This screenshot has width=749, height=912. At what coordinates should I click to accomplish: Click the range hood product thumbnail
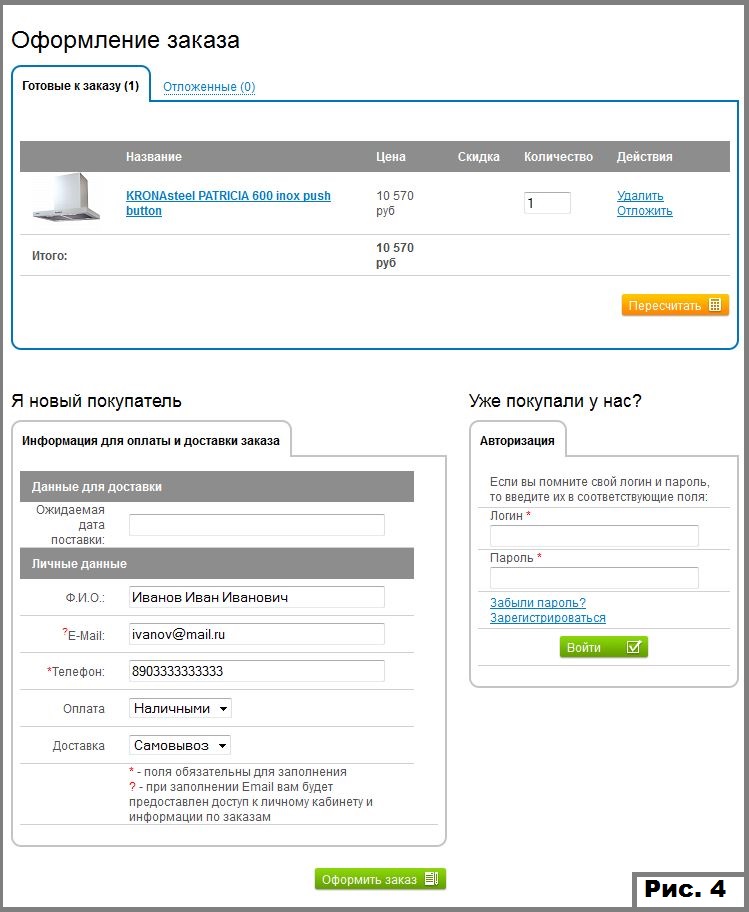[x=66, y=197]
